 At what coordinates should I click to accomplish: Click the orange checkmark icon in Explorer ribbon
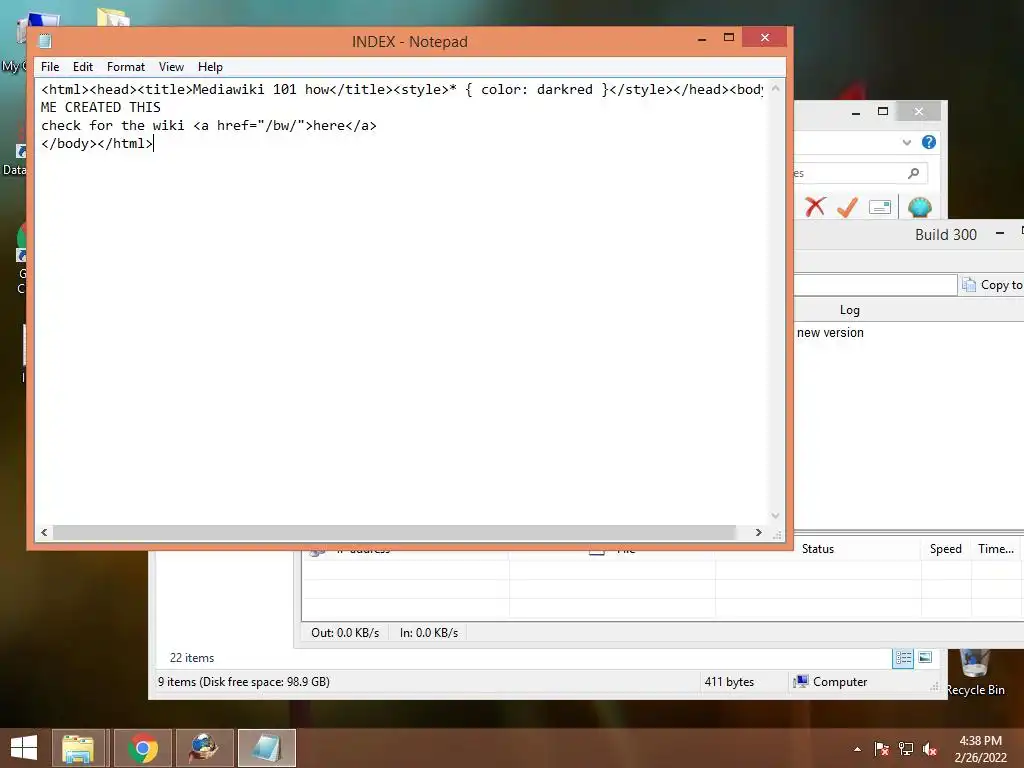click(847, 207)
